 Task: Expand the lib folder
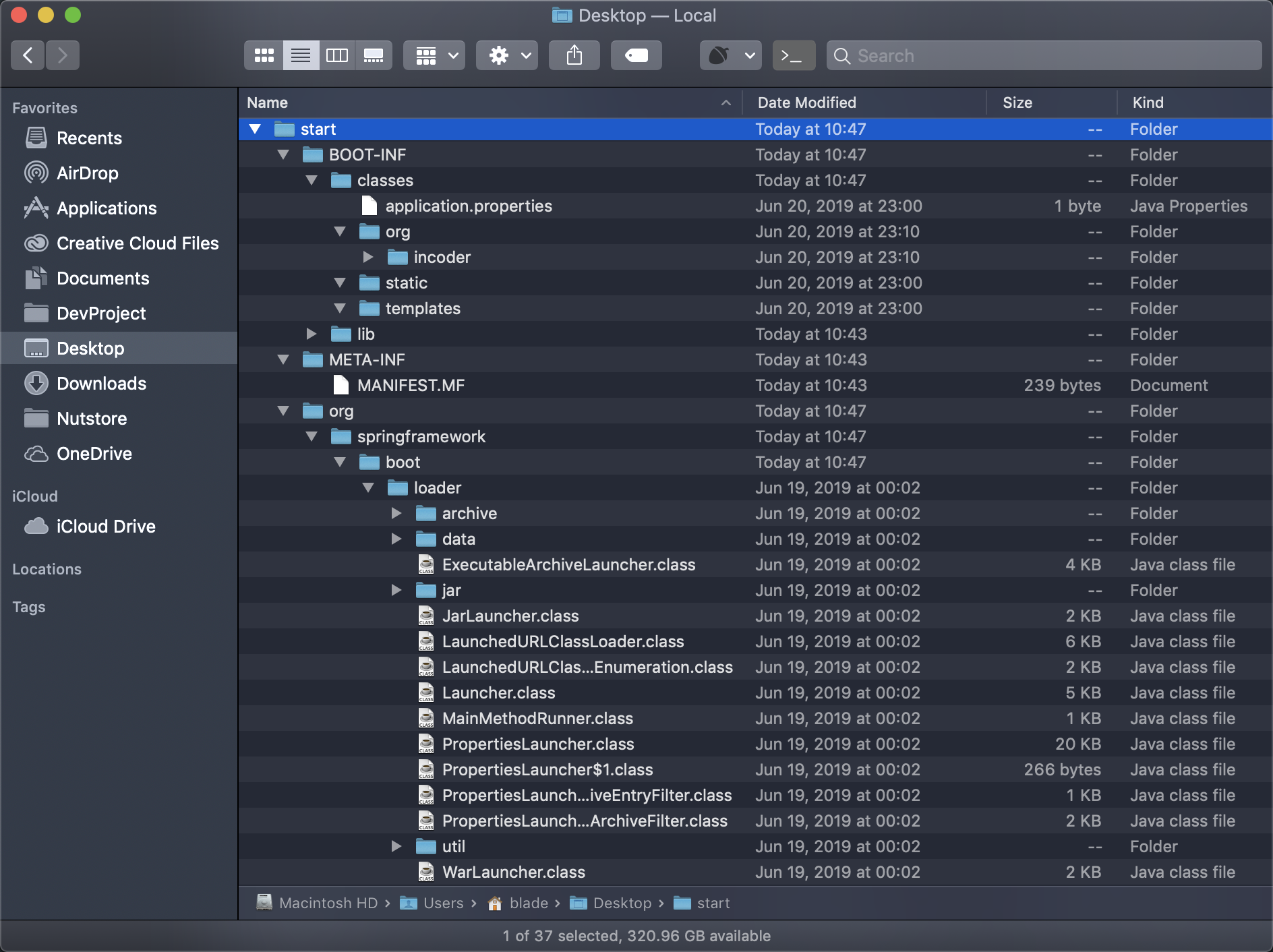point(312,334)
